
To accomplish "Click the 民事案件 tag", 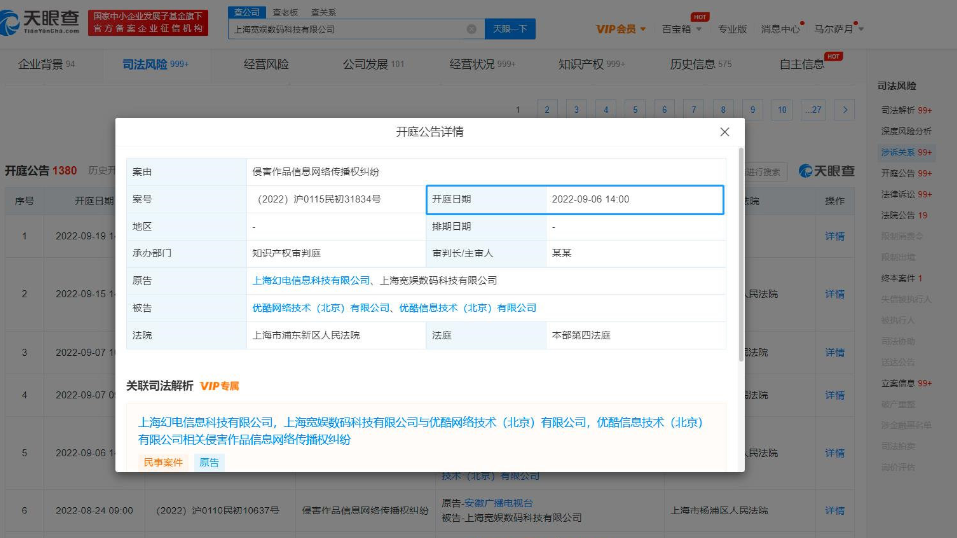I will 163,462.
